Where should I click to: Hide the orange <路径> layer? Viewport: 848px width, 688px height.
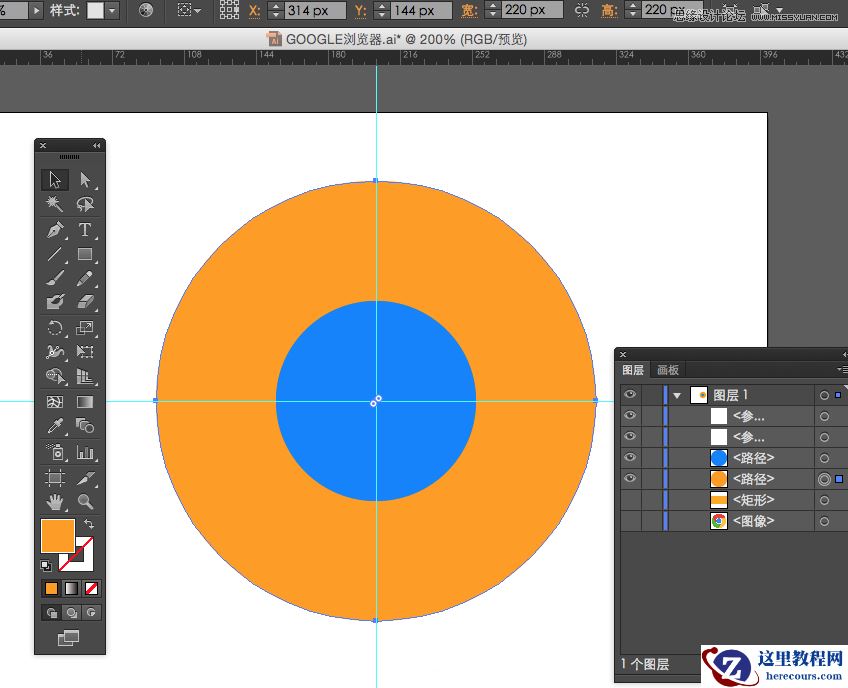coord(629,478)
